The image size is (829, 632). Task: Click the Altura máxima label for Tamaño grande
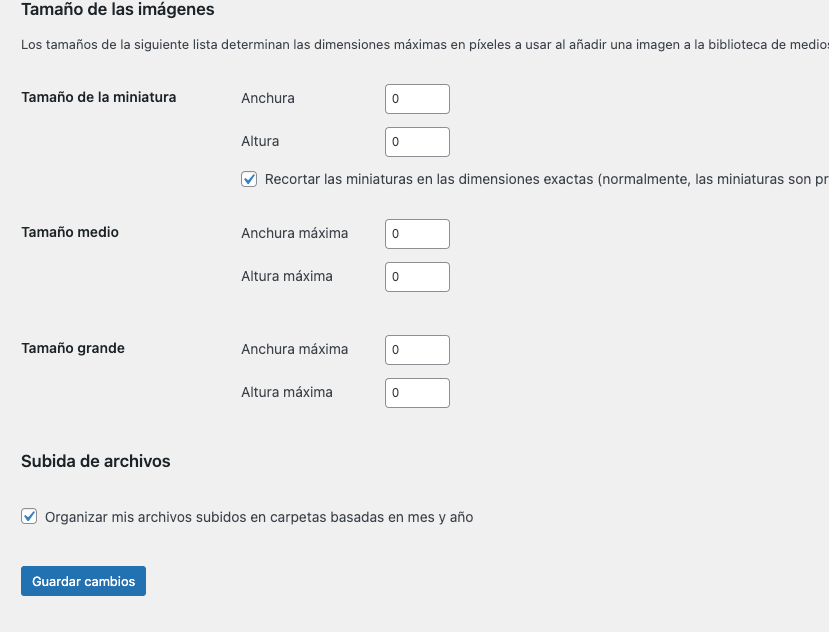click(287, 392)
